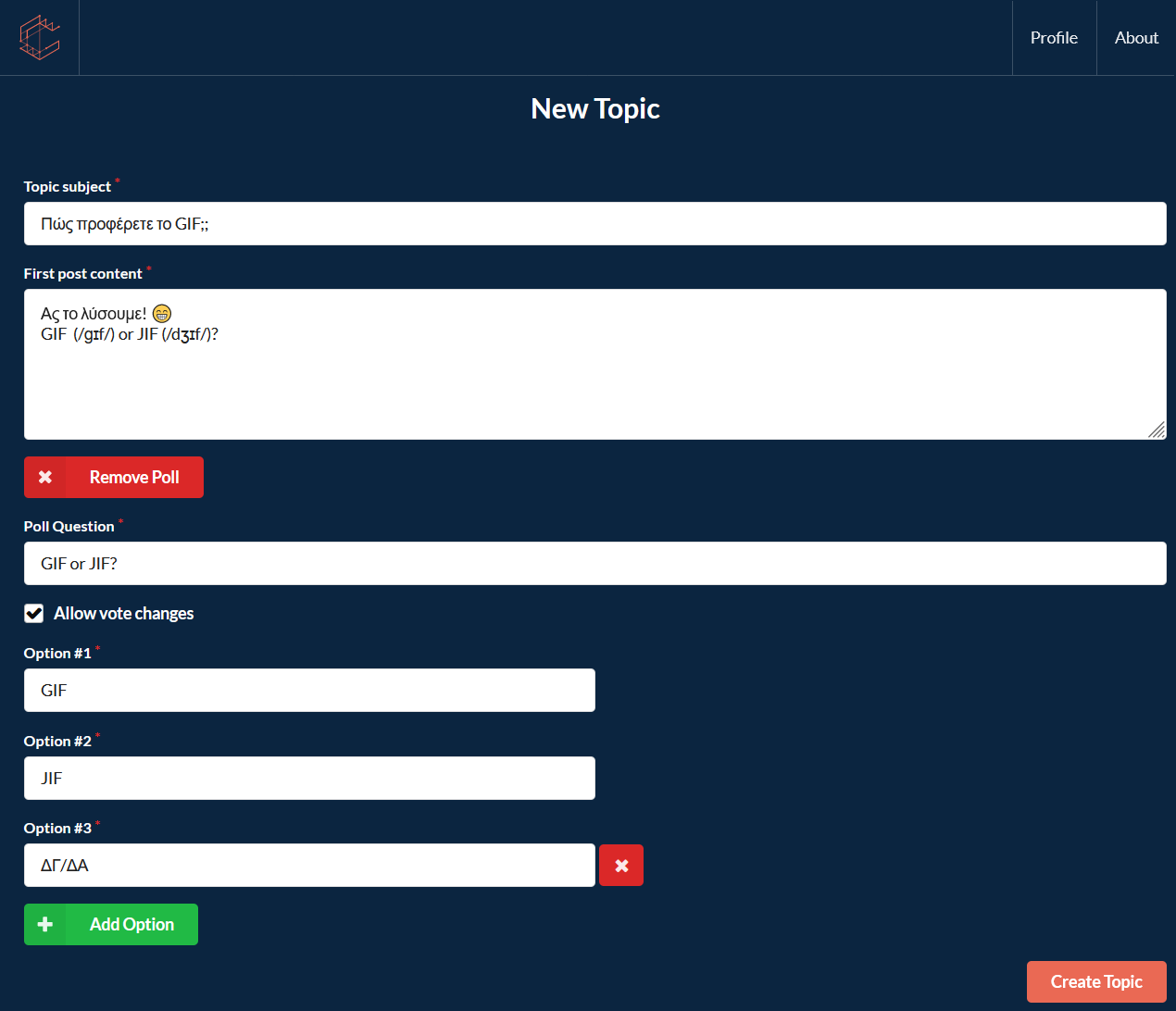Viewport: 1176px width, 1011px height.
Task: Focus the Topic subject field
Action: click(594, 224)
